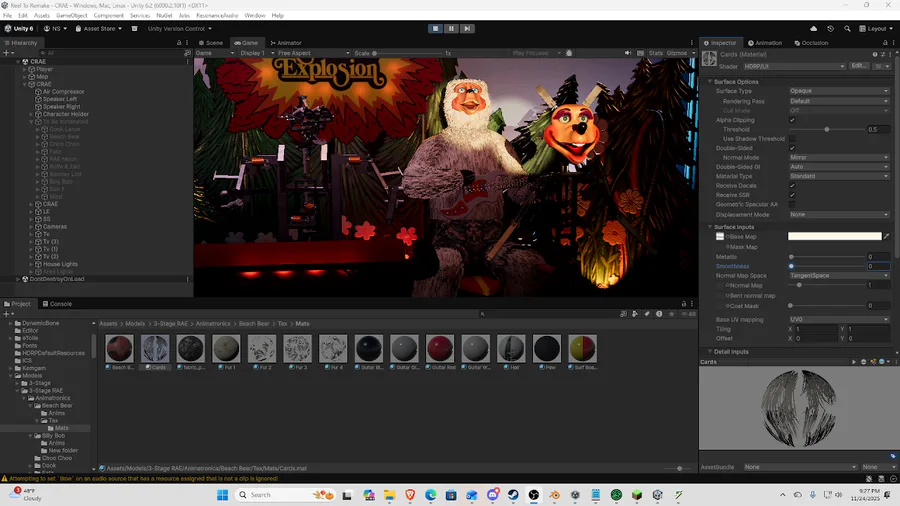The width and height of the screenshot is (900, 506).
Task: Open the Billy Bob folder in Project tree
Action: pyautogui.click(x=53, y=436)
